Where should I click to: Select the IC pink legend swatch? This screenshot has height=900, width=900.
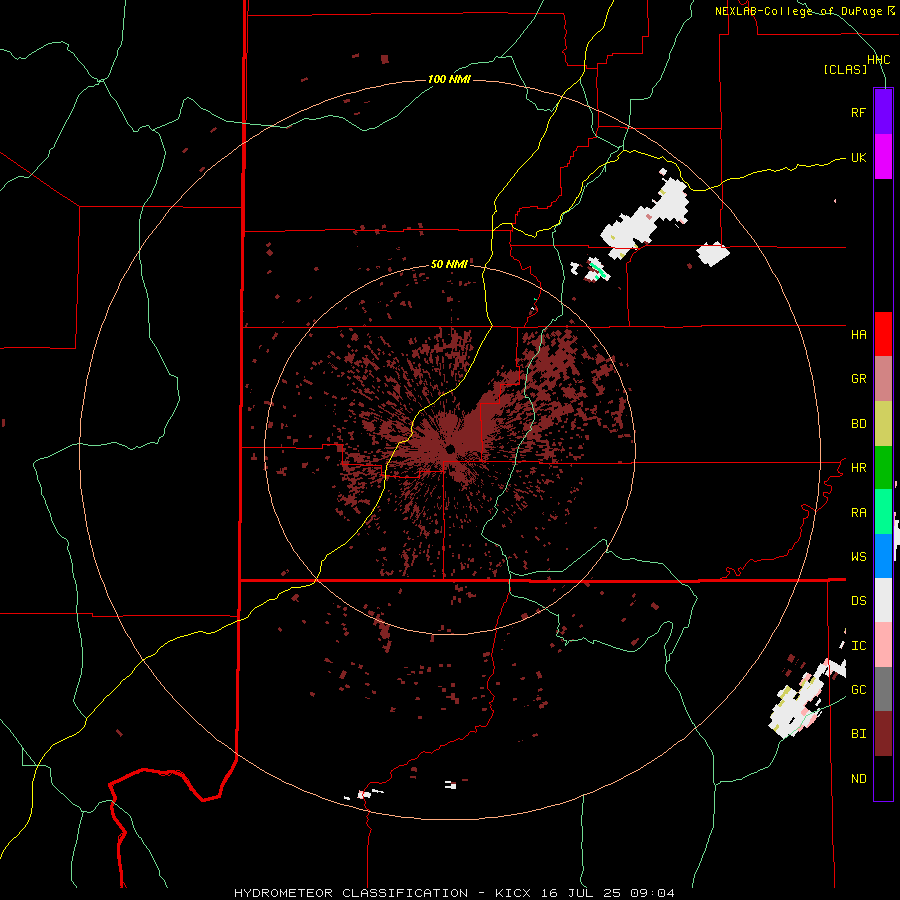point(883,645)
